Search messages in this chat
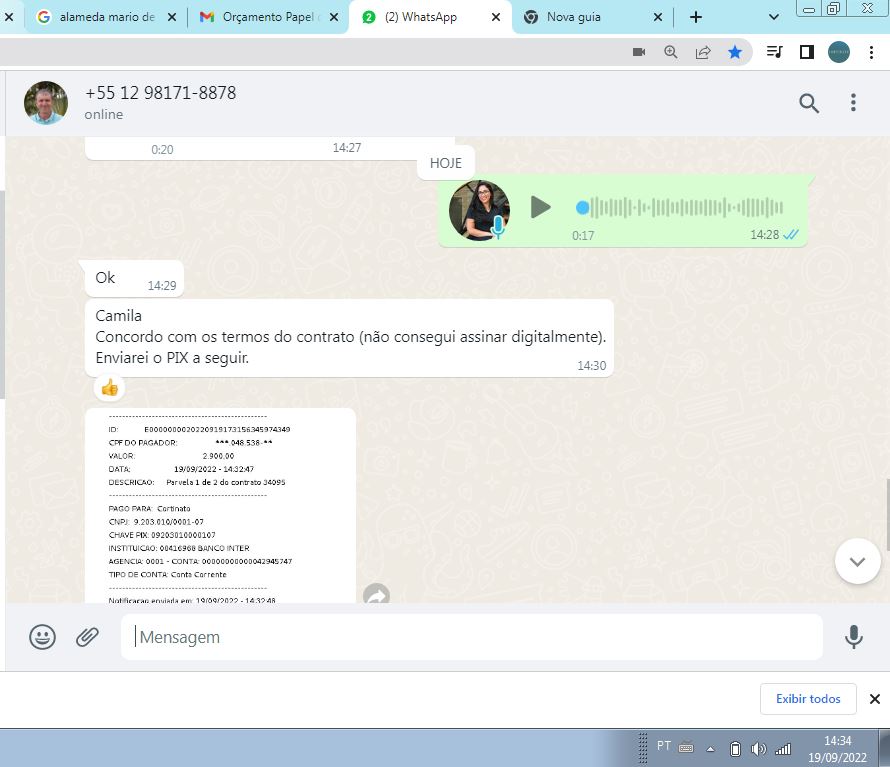Screen dimensions: 890x767 (x=809, y=103)
